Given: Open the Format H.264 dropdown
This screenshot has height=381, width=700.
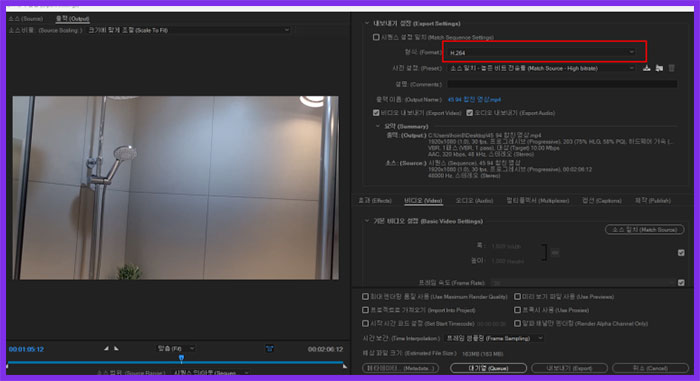Looking at the screenshot, I should tap(542, 53).
